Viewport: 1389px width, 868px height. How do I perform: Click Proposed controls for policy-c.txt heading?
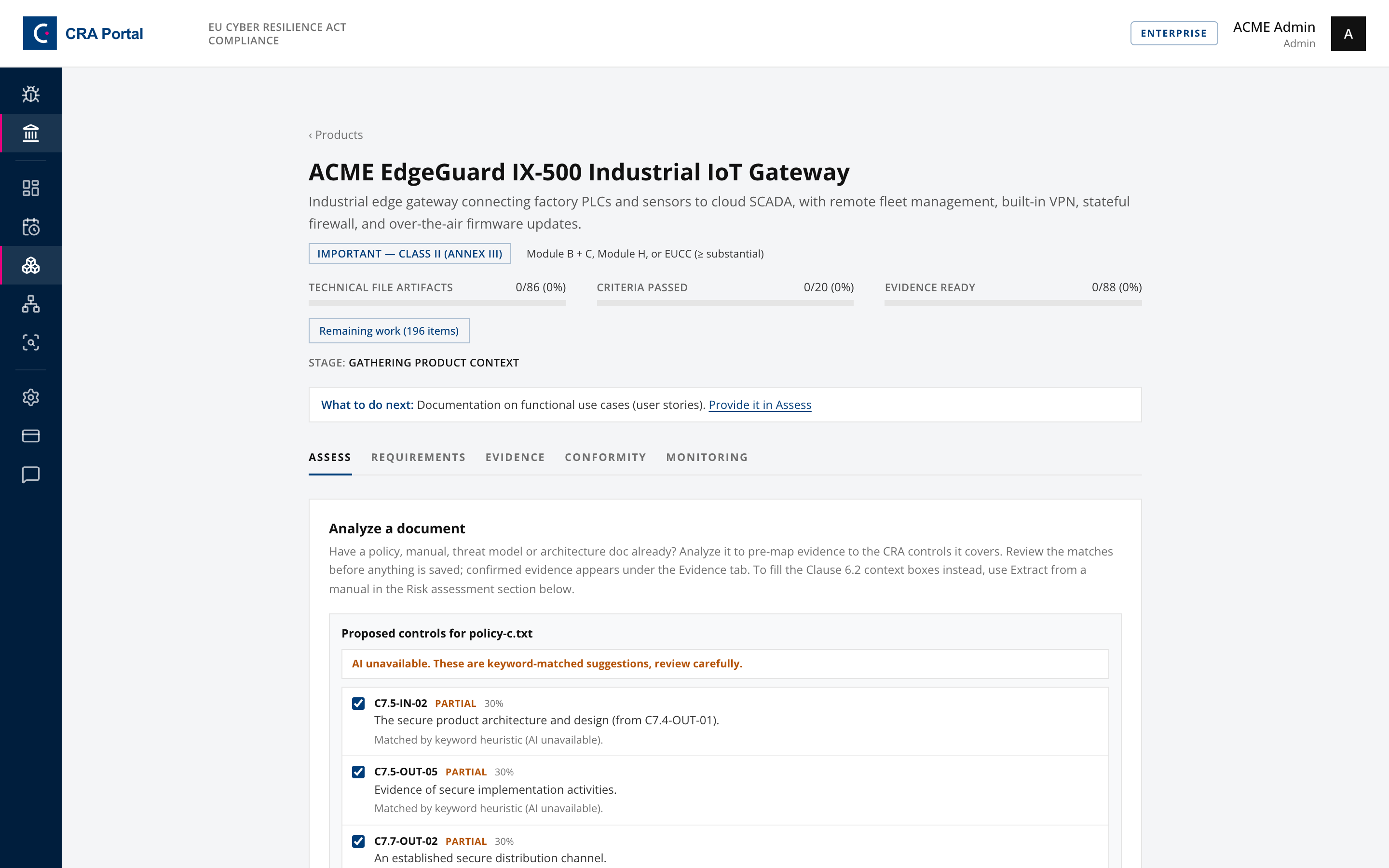click(x=437, y=633)
